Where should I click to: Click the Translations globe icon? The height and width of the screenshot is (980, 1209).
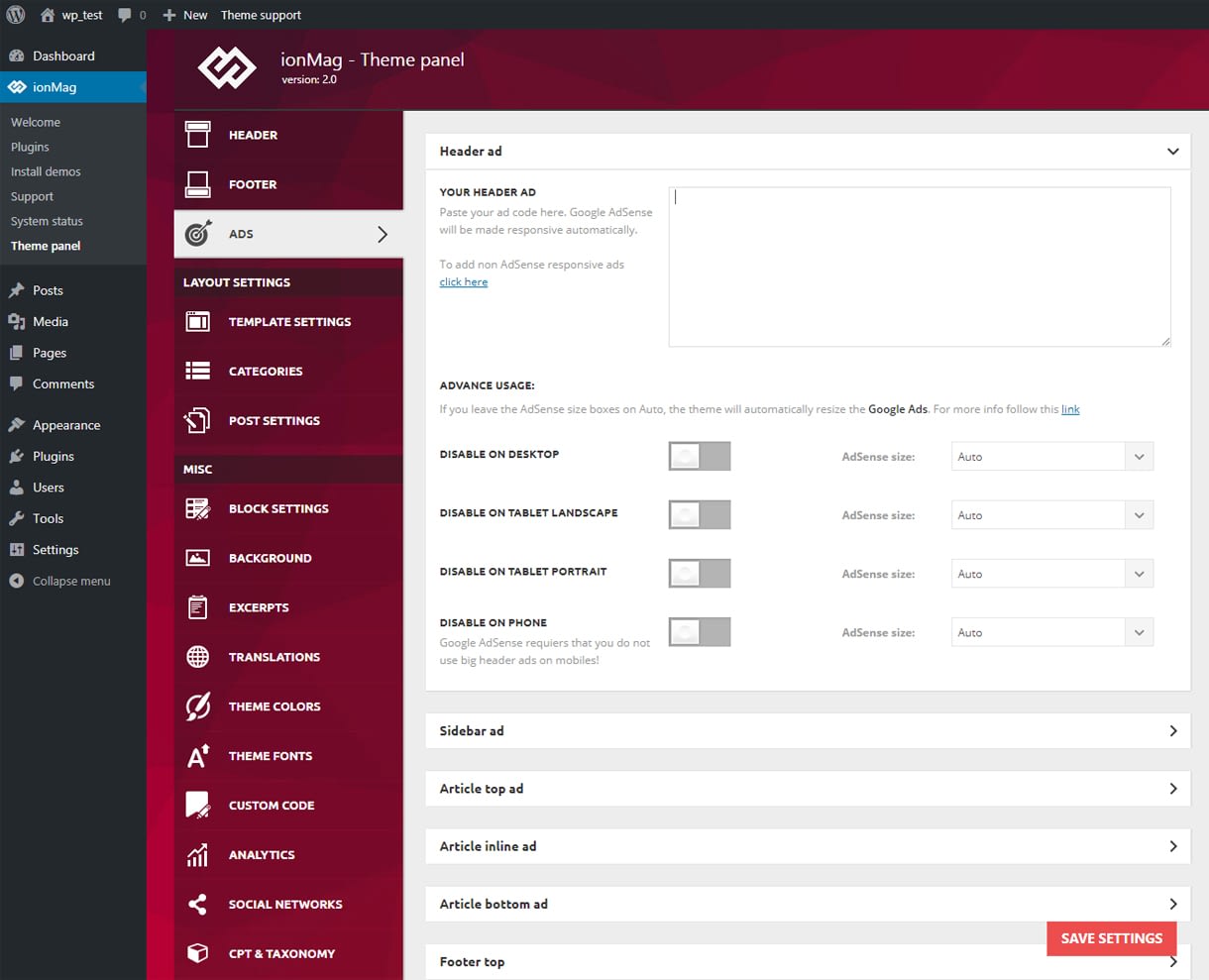click(x=198, y=657)
